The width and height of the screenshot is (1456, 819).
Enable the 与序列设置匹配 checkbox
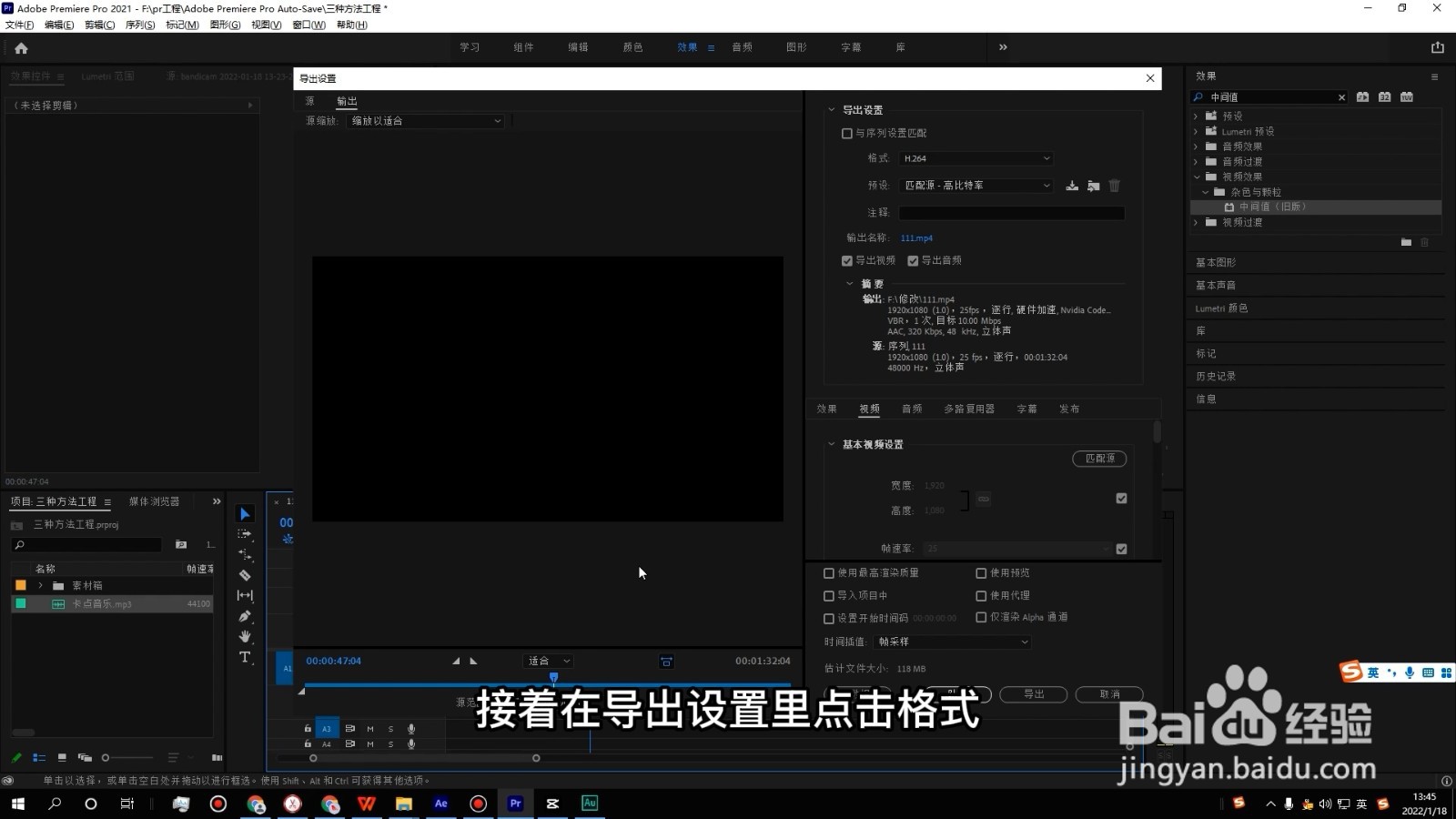(x=846, y=133)
